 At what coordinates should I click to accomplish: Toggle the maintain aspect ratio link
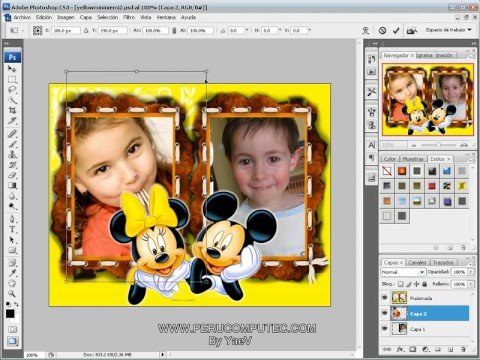coord(174,30)
